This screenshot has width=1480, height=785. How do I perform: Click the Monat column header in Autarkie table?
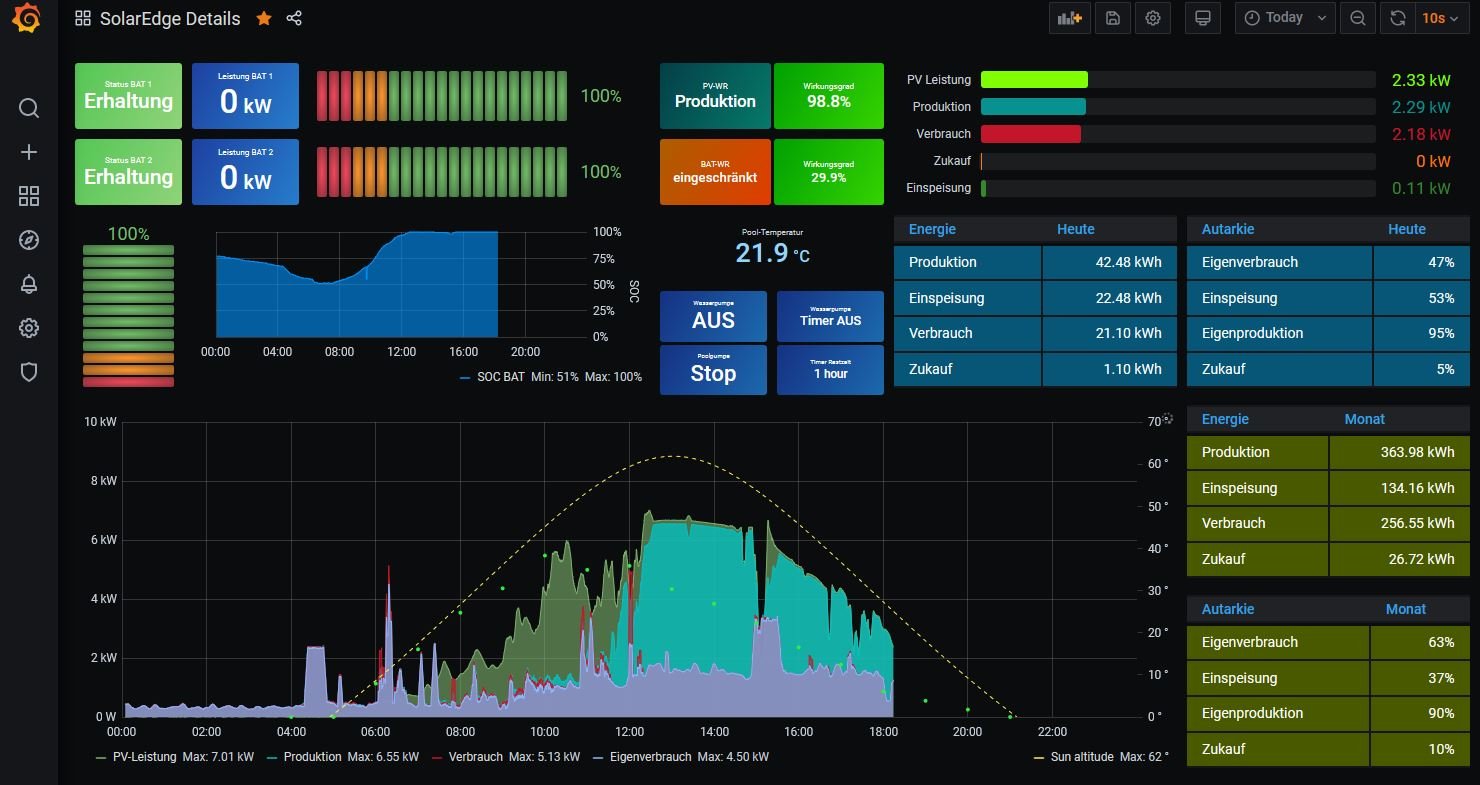1405,609
